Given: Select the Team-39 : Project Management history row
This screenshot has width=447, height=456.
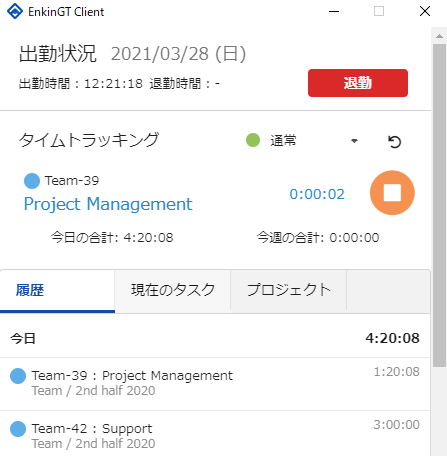Looking at the screenshot, I should pyautogui.click(x=215, y=384).
